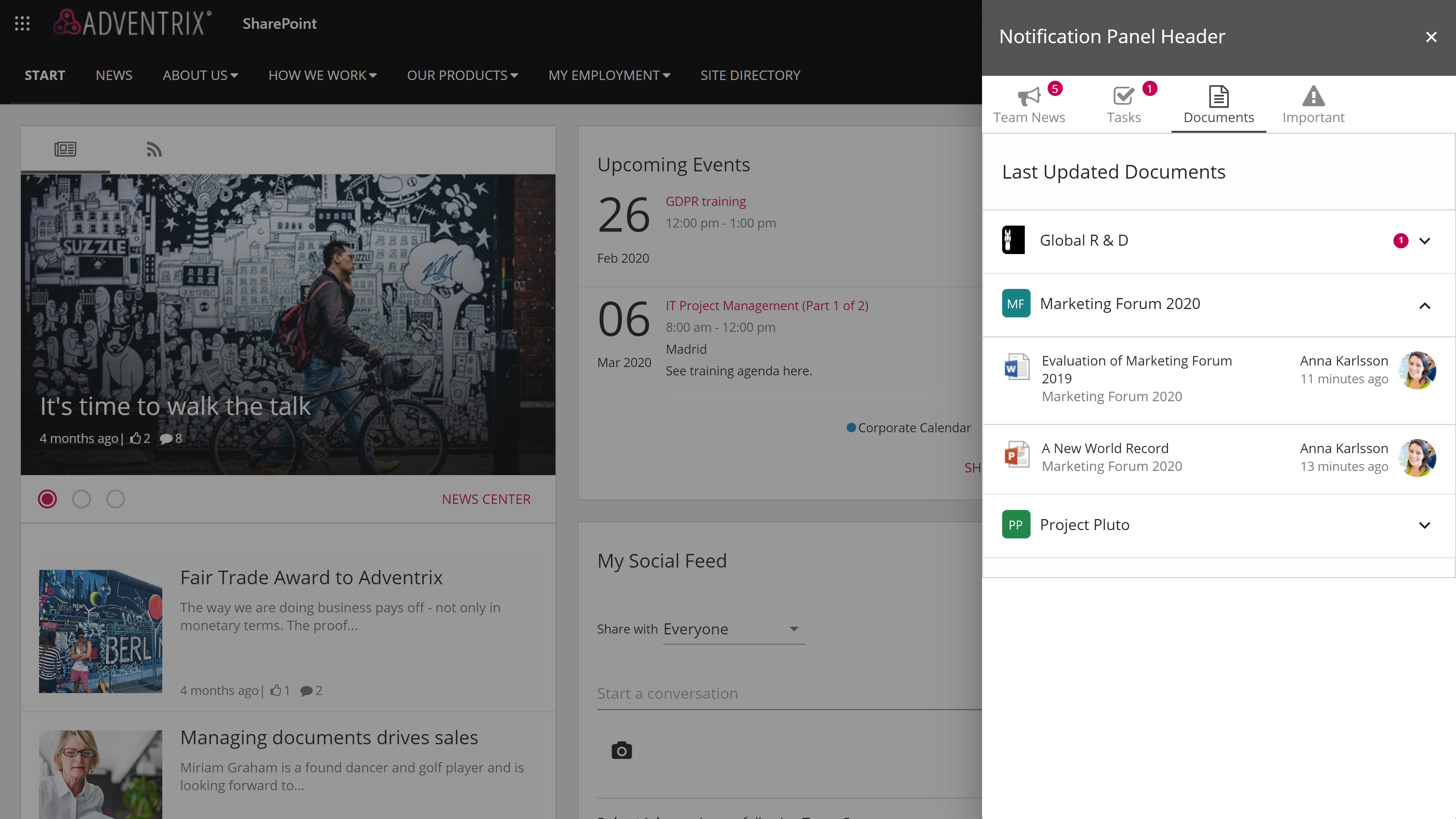Open the Word document icon for Evaluation
This screenshot has width=1456, height=819.
(x=1016, y=367)
